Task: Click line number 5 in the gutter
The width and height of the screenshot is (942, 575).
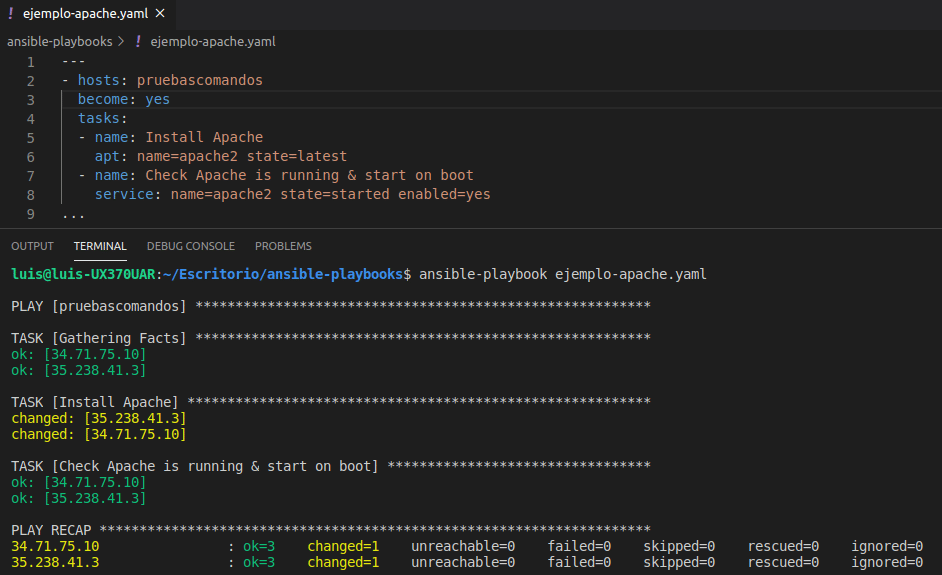Action: pos(31,138)
